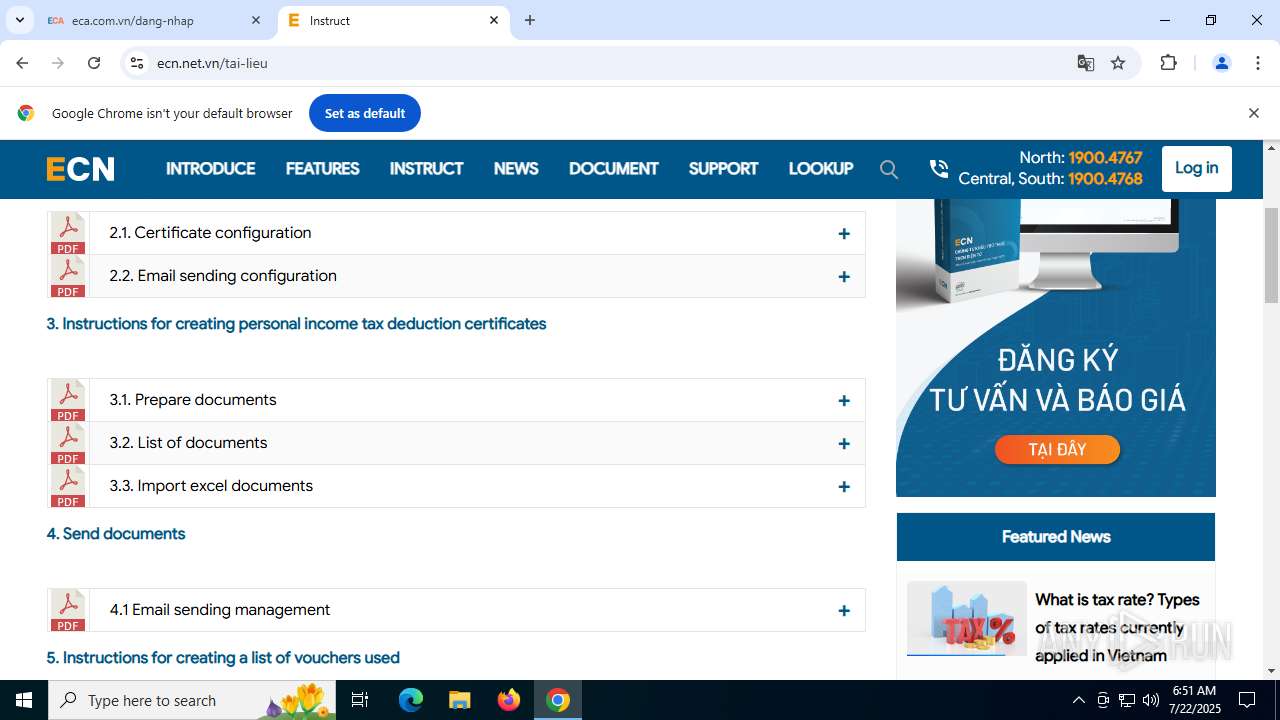Open PDF icon for 4.1 Email sending management
The image size is (1280, 720).
[68, 610]
